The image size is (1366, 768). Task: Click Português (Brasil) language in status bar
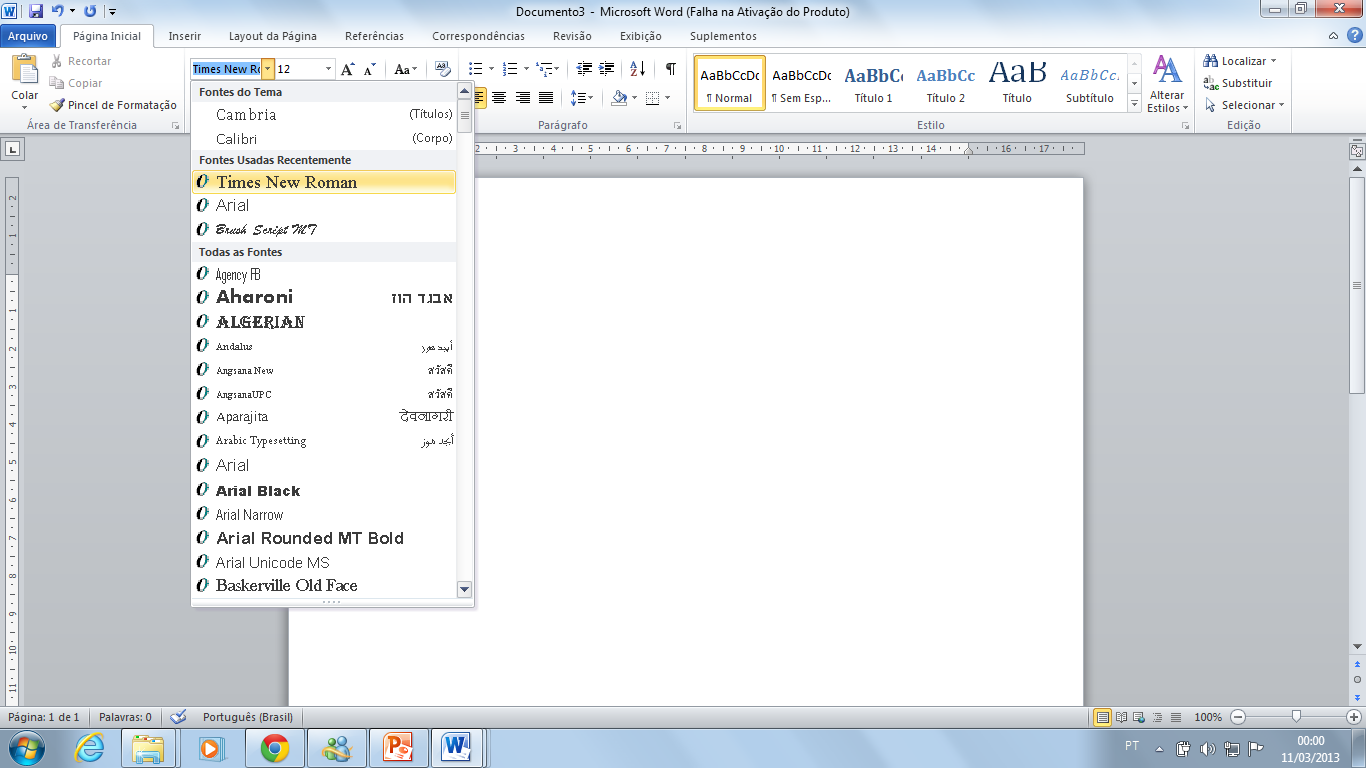click(248, 717)
